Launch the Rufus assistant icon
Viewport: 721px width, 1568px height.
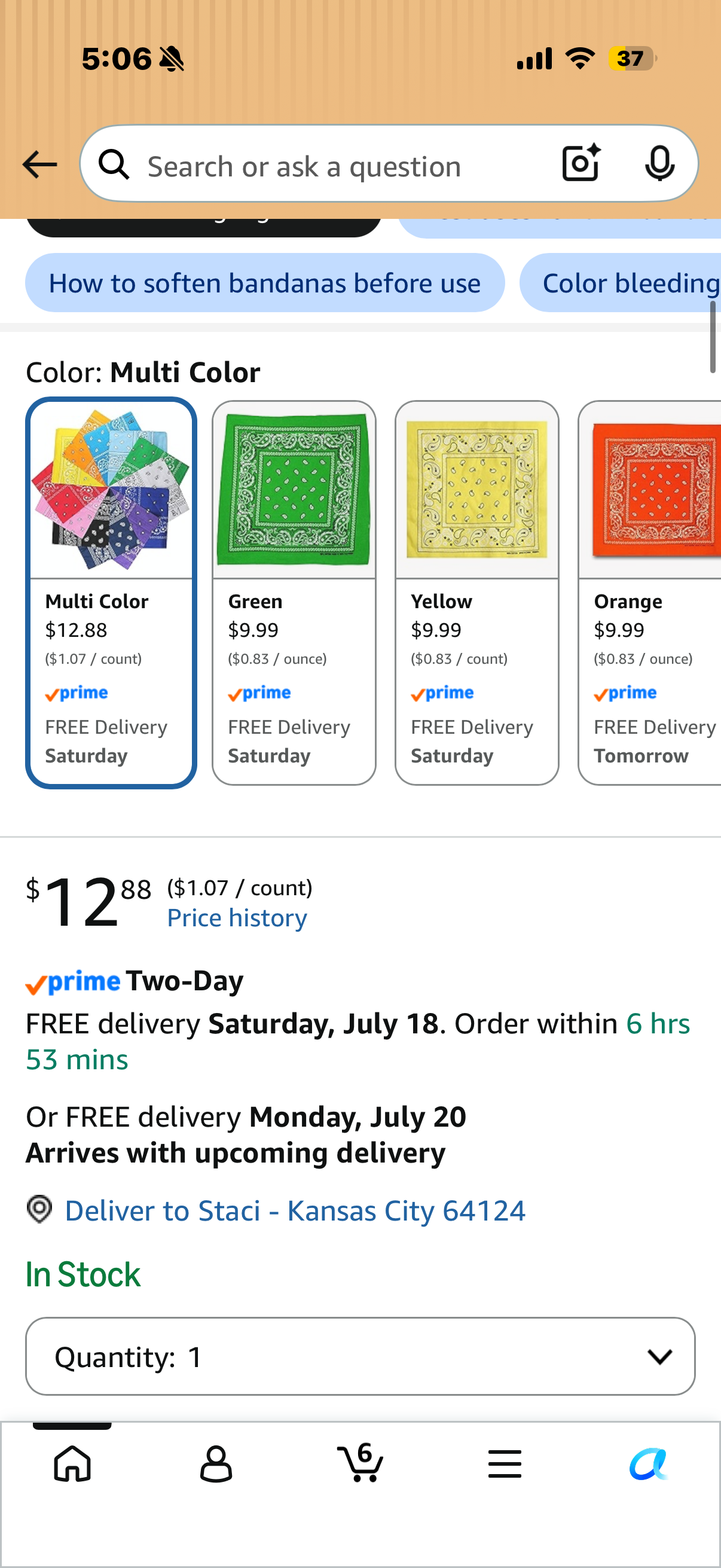coord(649,1463)
